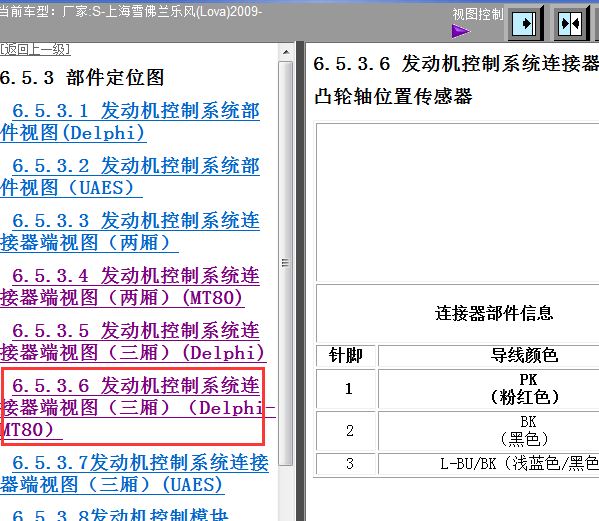Open 6.5.3.5 连接器端视图（三厢）(Delphi)
This screenshot has width=599, height=521.
point(133,342)
